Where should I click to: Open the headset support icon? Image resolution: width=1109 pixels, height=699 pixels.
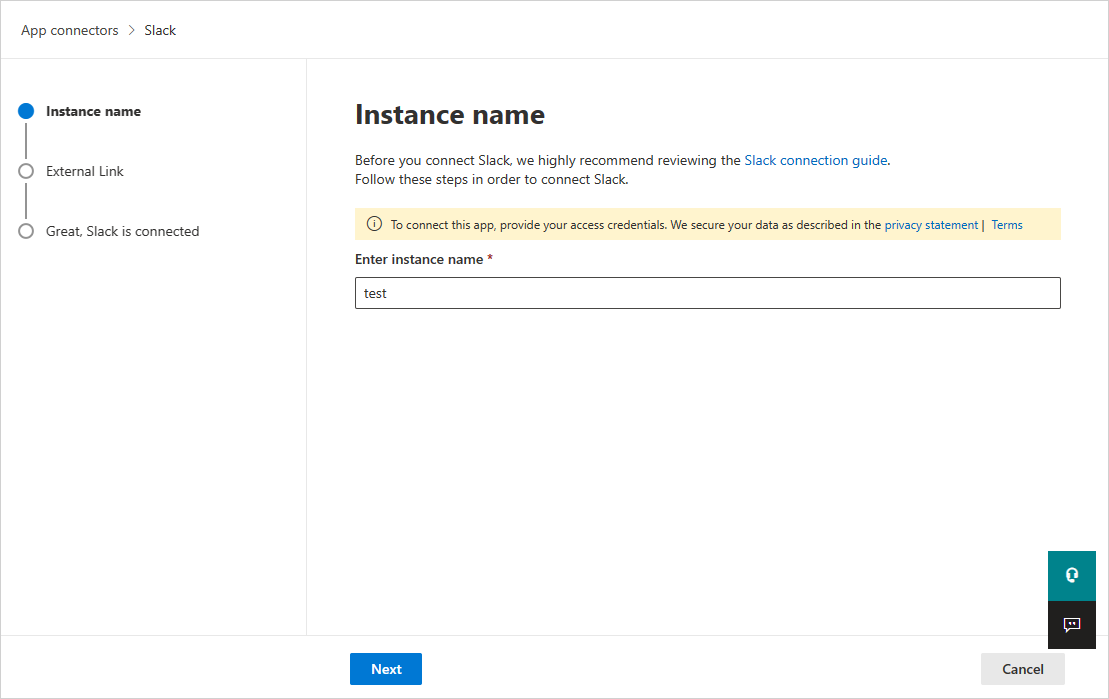1071,575
